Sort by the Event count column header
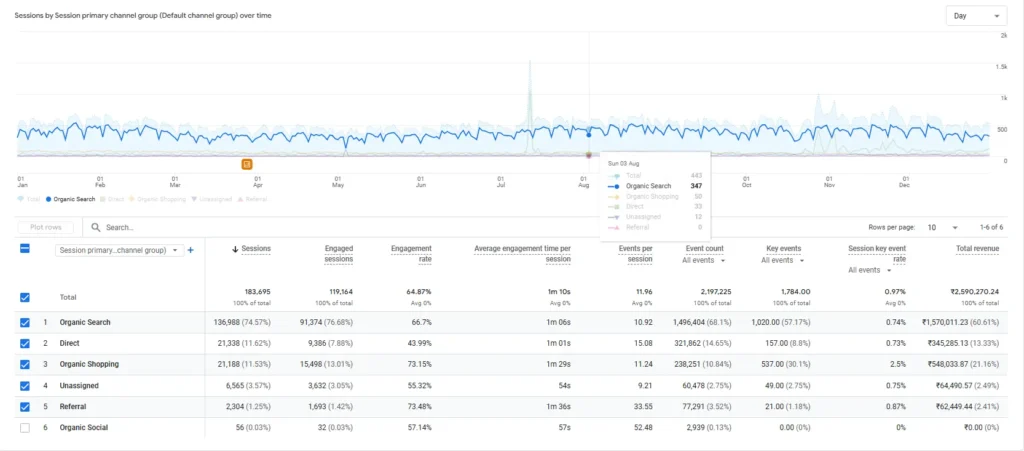 coord(705,249)
